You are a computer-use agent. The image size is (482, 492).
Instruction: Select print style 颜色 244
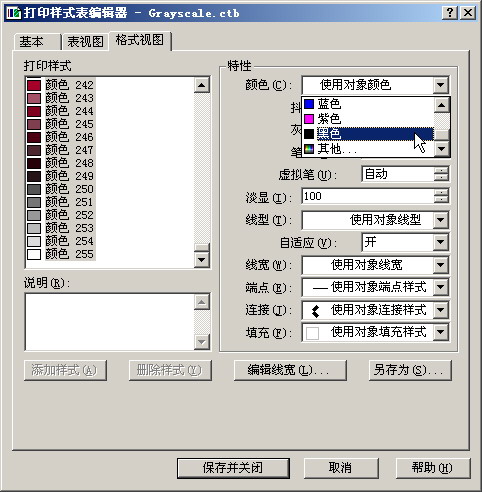61,111
